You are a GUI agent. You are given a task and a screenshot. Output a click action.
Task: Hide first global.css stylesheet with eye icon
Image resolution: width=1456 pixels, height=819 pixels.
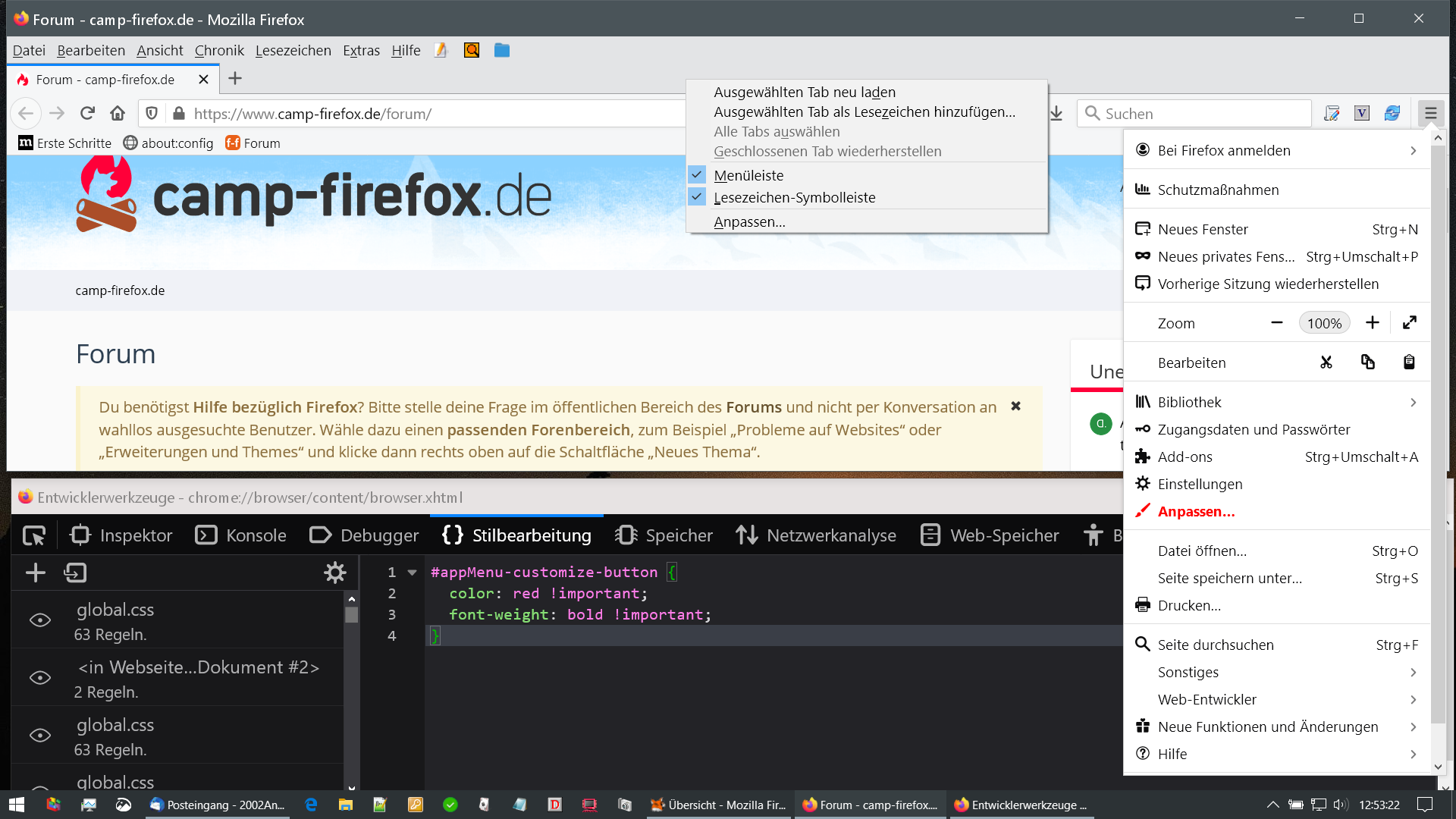coord(40,620)
